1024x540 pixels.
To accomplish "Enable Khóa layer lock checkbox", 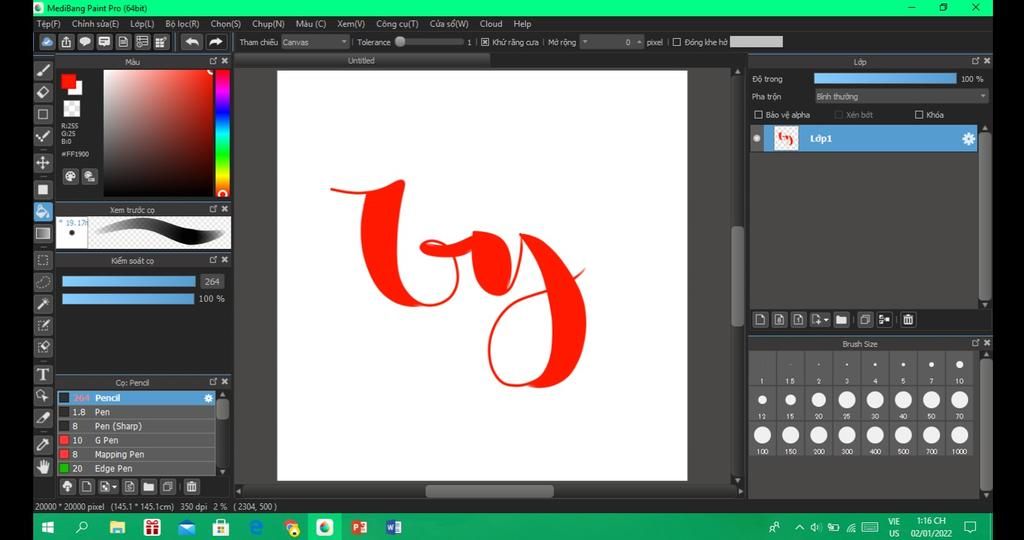I will click(x=919, y=114).
